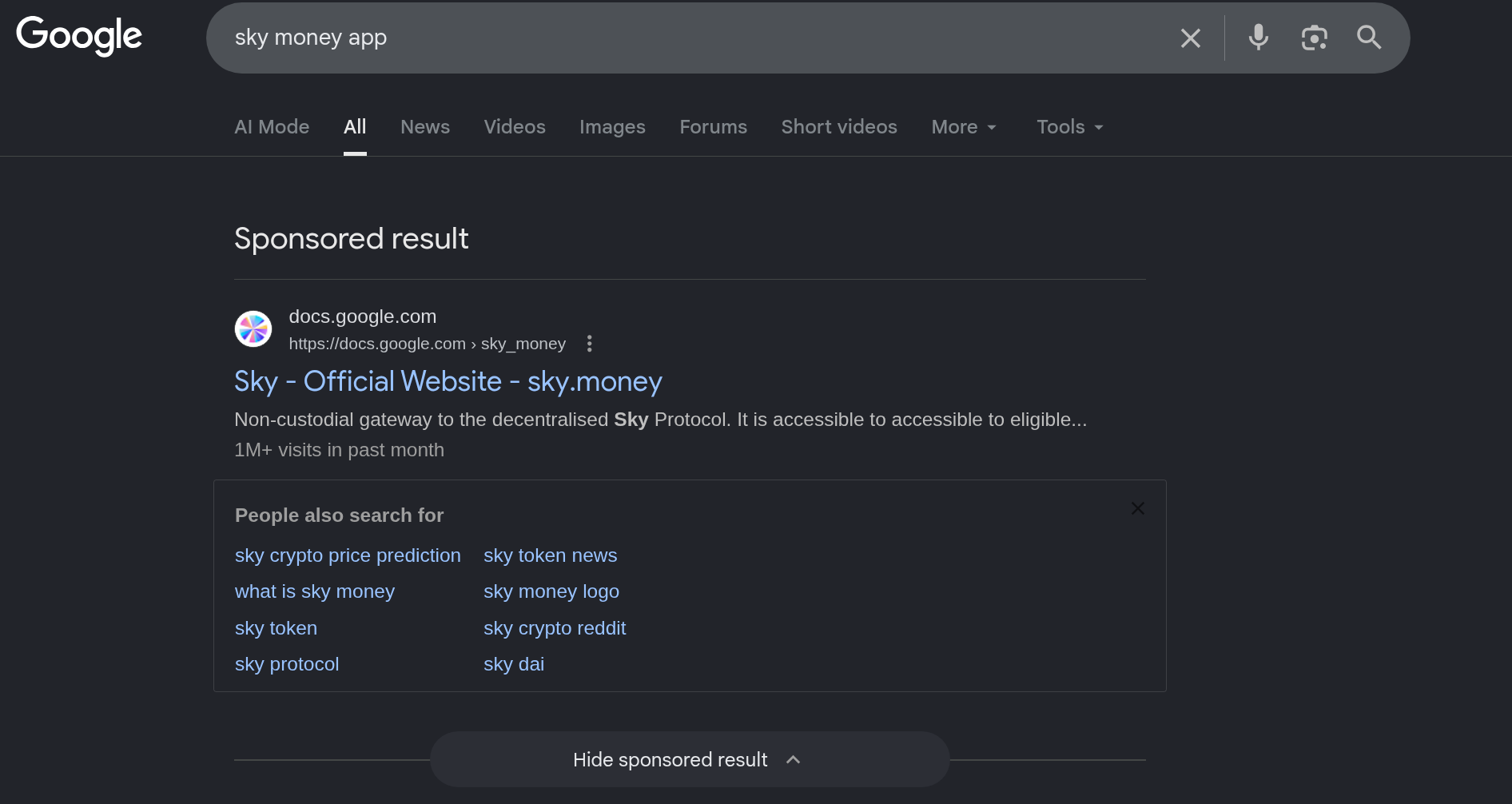Switch to the News tab
1512x804 pixels.
424,127
